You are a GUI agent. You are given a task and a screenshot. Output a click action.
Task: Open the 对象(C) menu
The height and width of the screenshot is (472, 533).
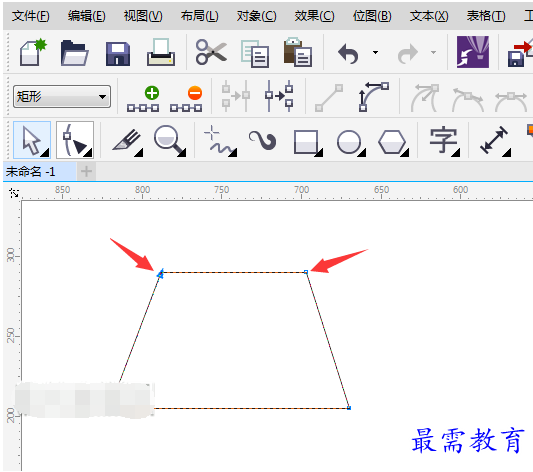(257, 16)
